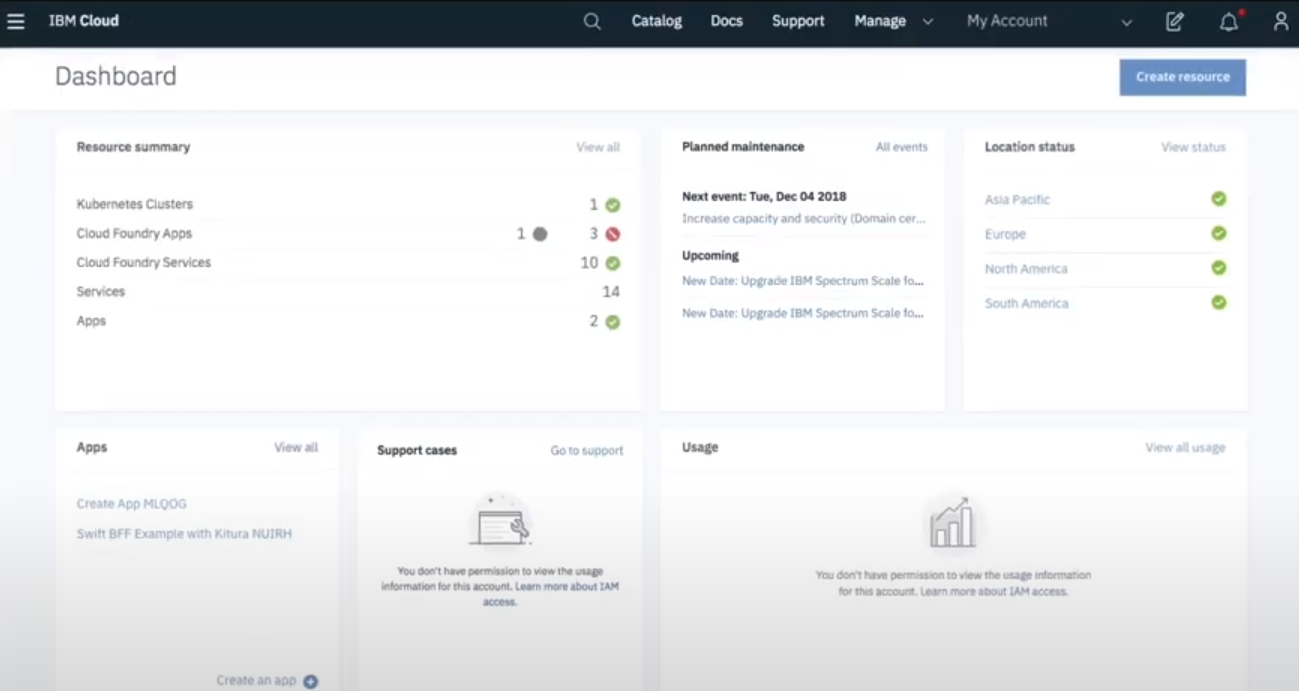Image resolution: width=1299 pixels, height=691 pixels.
Task: Open the Create App MLQOG app
Action: (x=132, y=504)
